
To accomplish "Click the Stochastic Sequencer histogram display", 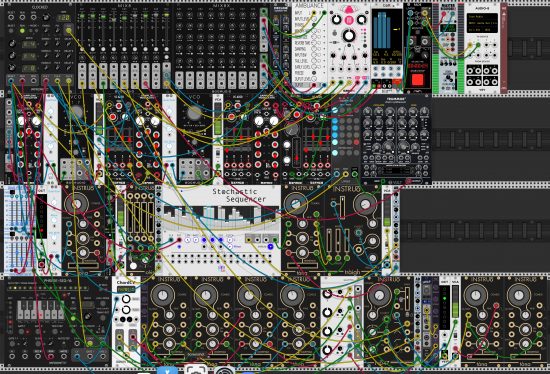I will coord(221,218).
